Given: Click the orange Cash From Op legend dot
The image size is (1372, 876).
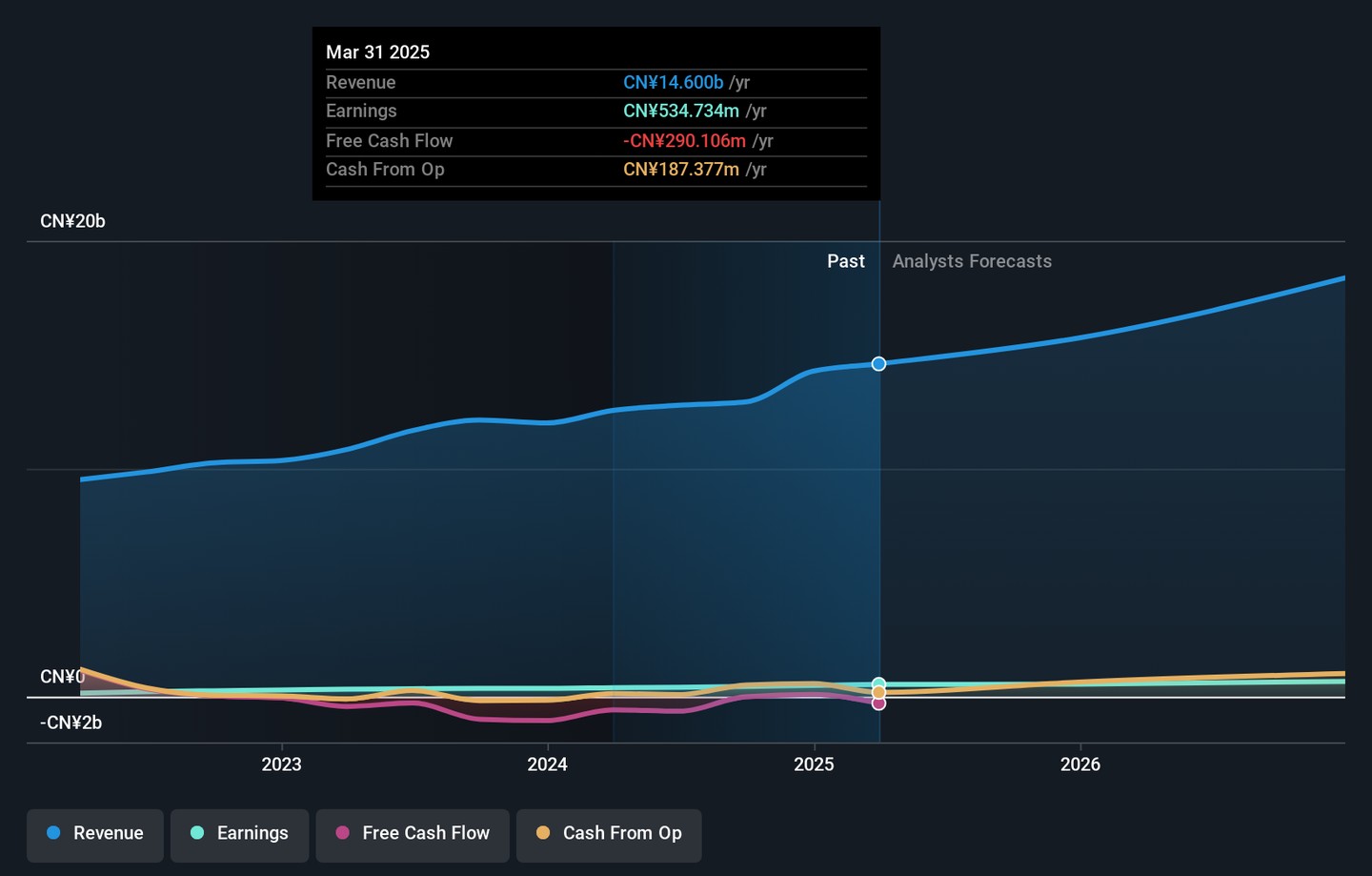Looking at the screenshot, I should (543, 833).
